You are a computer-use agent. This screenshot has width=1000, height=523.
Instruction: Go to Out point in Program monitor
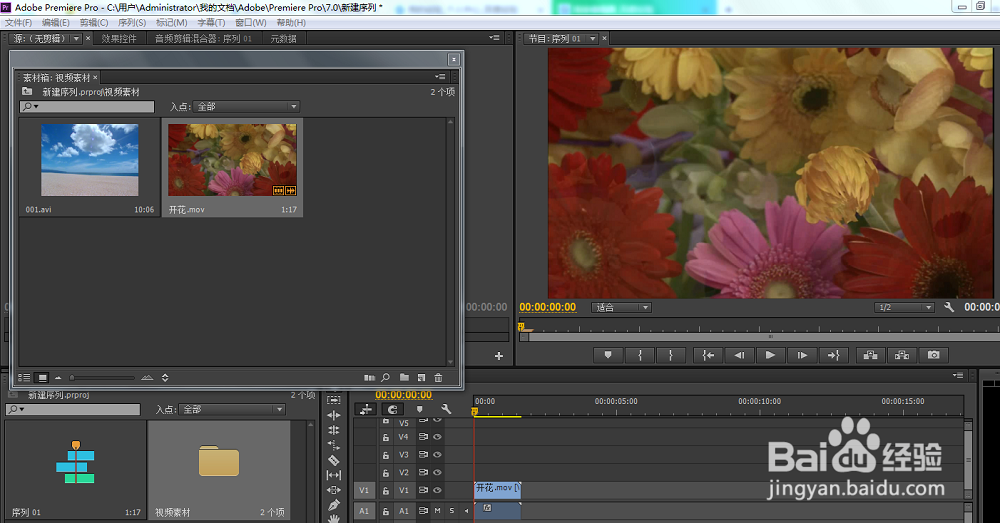833,355
